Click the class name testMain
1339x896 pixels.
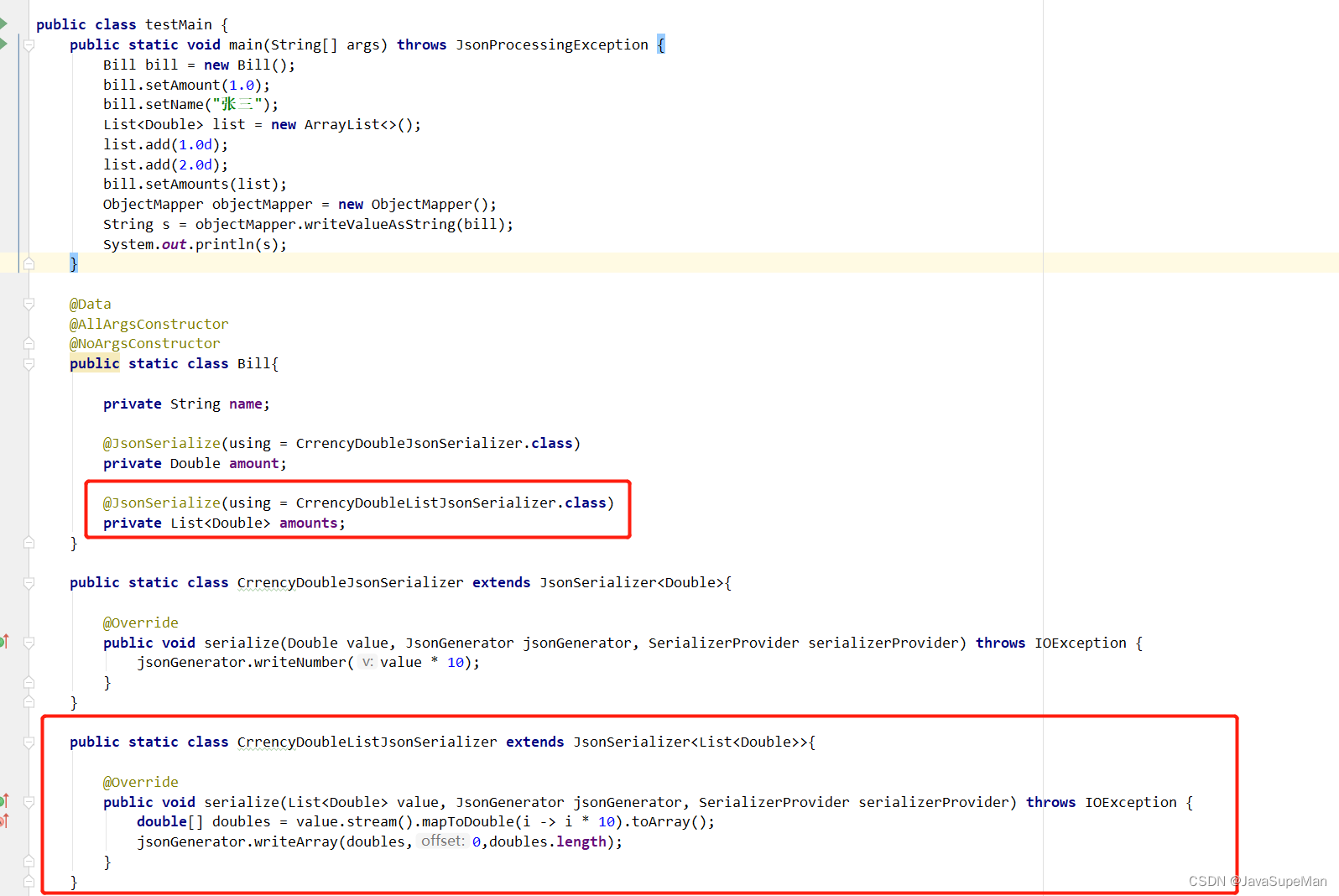tap(179, 24)
